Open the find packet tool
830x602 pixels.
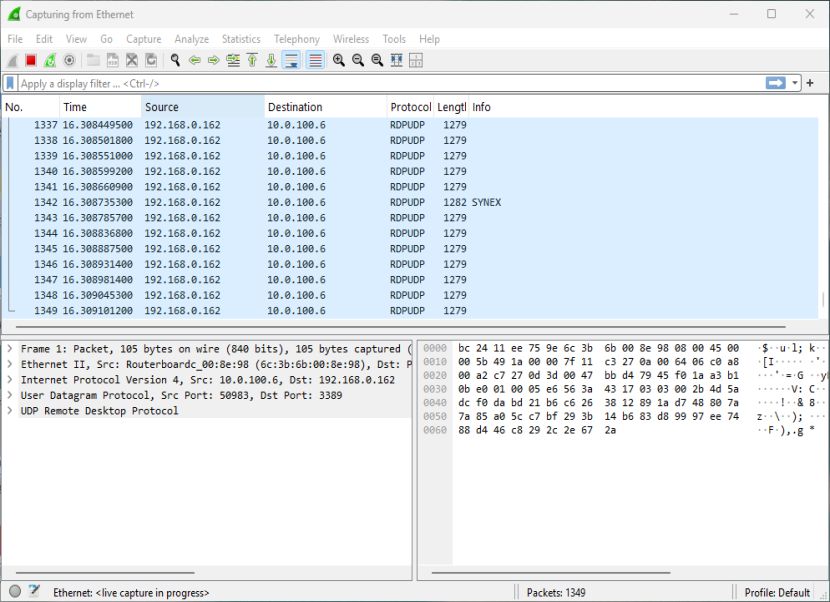pyautogui.click(x=175, y=60)
